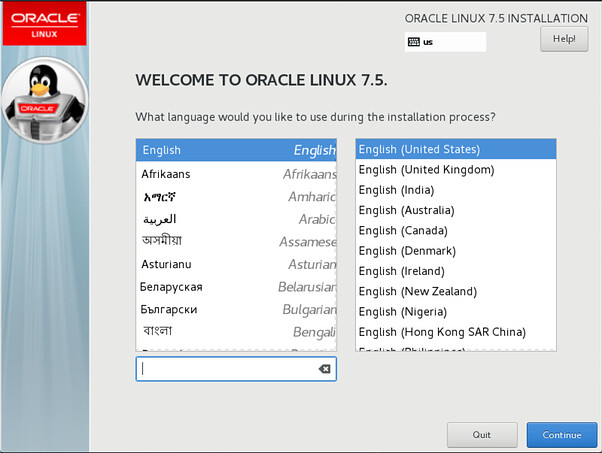602x453 pixels.
Task: Pick Asturianu from the list
Action: pos(236,264)
